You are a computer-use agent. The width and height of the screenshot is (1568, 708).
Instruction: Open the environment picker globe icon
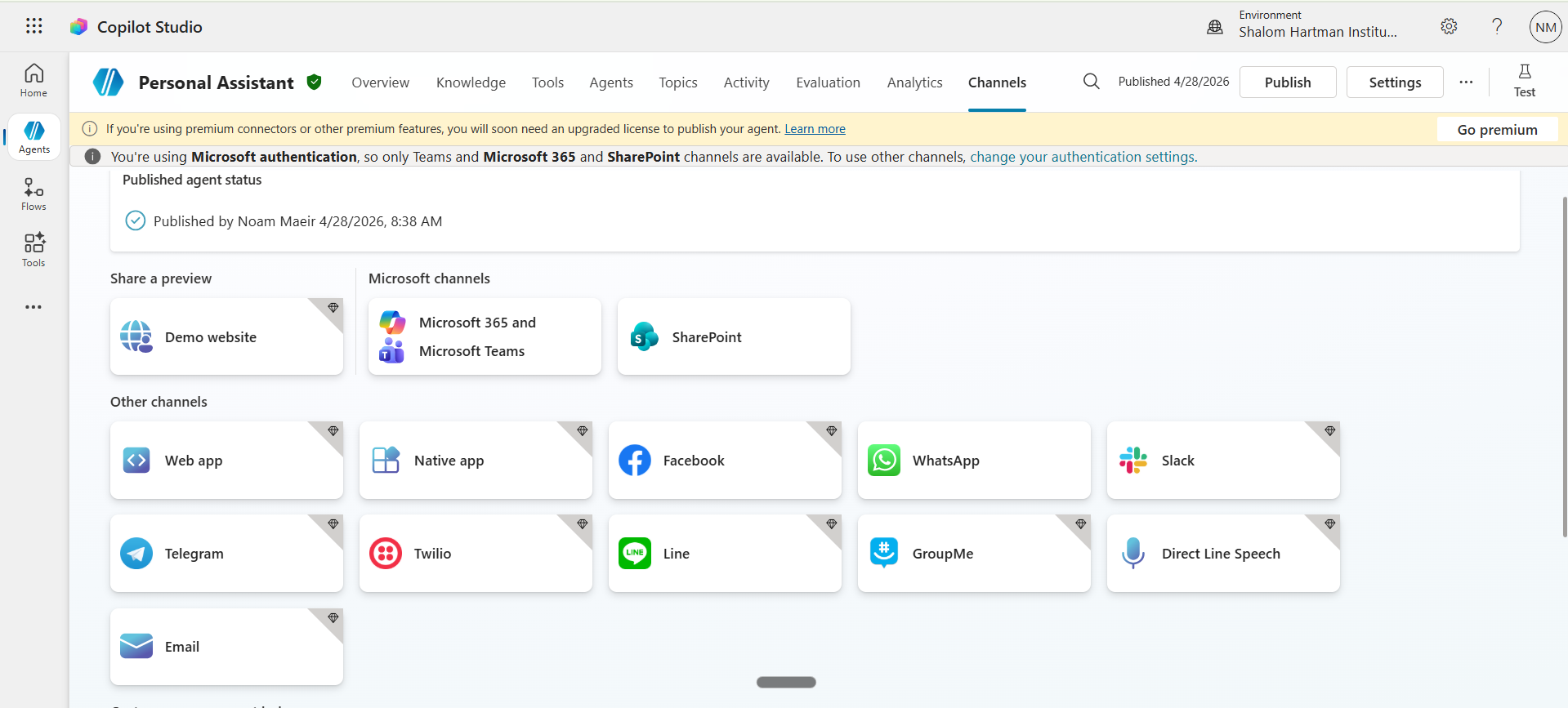pyautogui.click(x=1215, y=27)
